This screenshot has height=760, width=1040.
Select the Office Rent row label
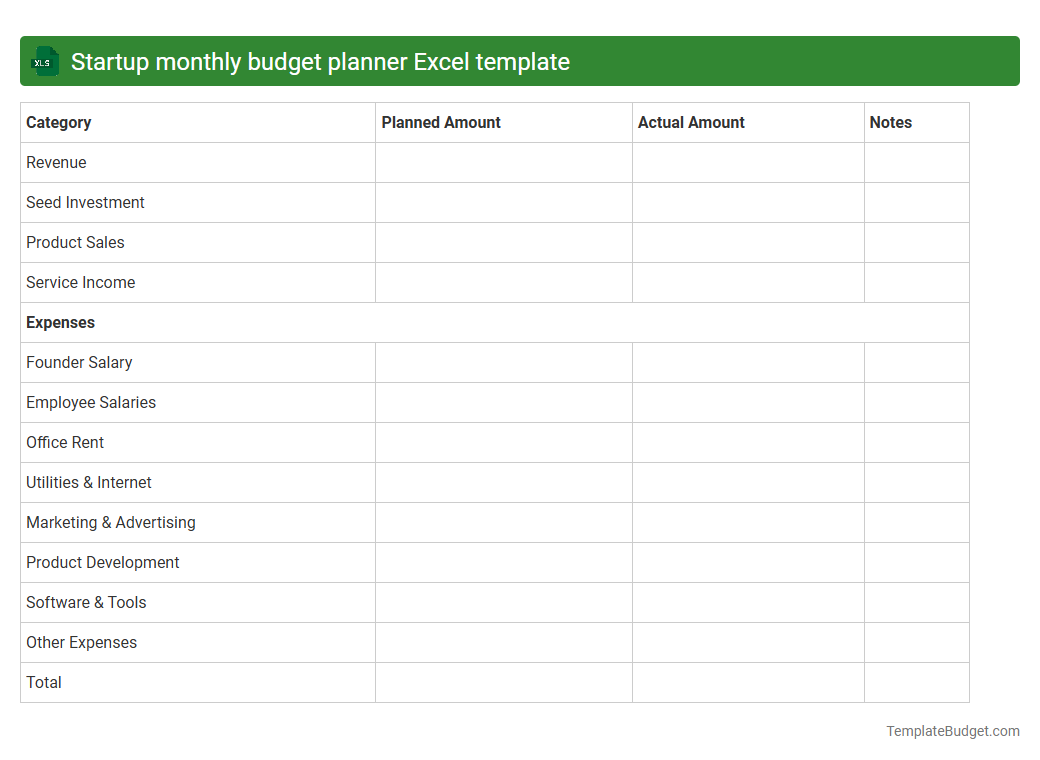(65, 442)
